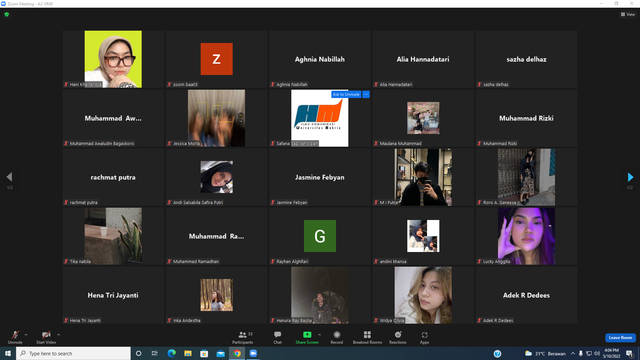The width and height of the screenshot is (640, 360).
Task: Open the notification center icon
Action: 629,353
